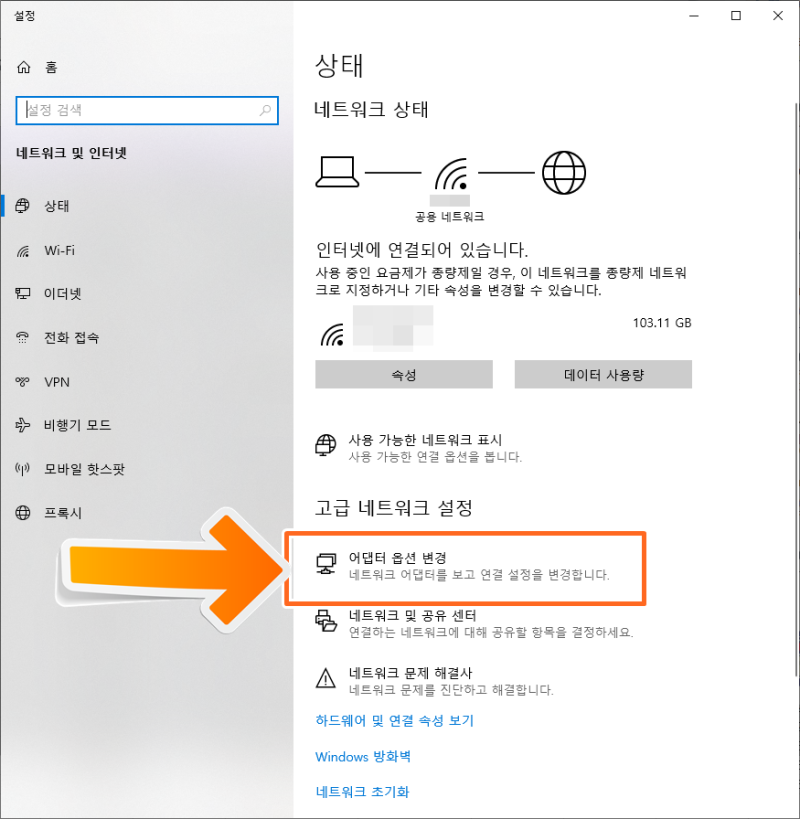The width and height of the screenshot is (800, 819).
Task: Click the 비행기 모드 airplane icon
Action: tap(22, 425)
